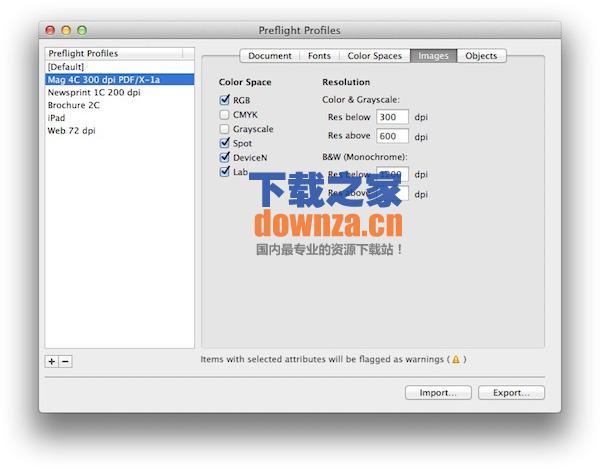Viewport: 600px width, 469px height.
Task: Enable the CMYK checkbox
Action: [225, 114]
